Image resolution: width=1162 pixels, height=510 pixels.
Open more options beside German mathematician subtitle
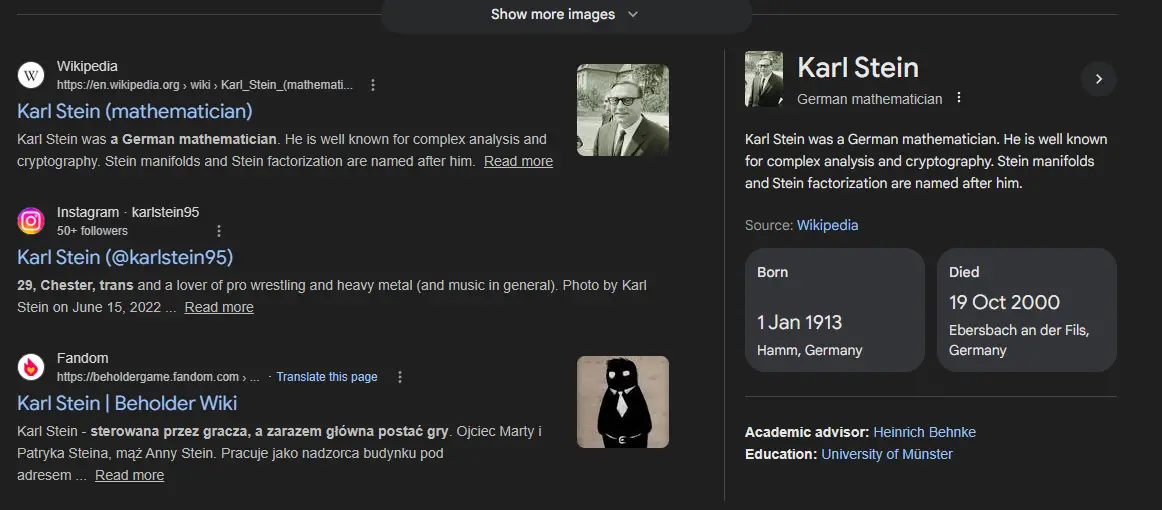(x=959, y=98)
